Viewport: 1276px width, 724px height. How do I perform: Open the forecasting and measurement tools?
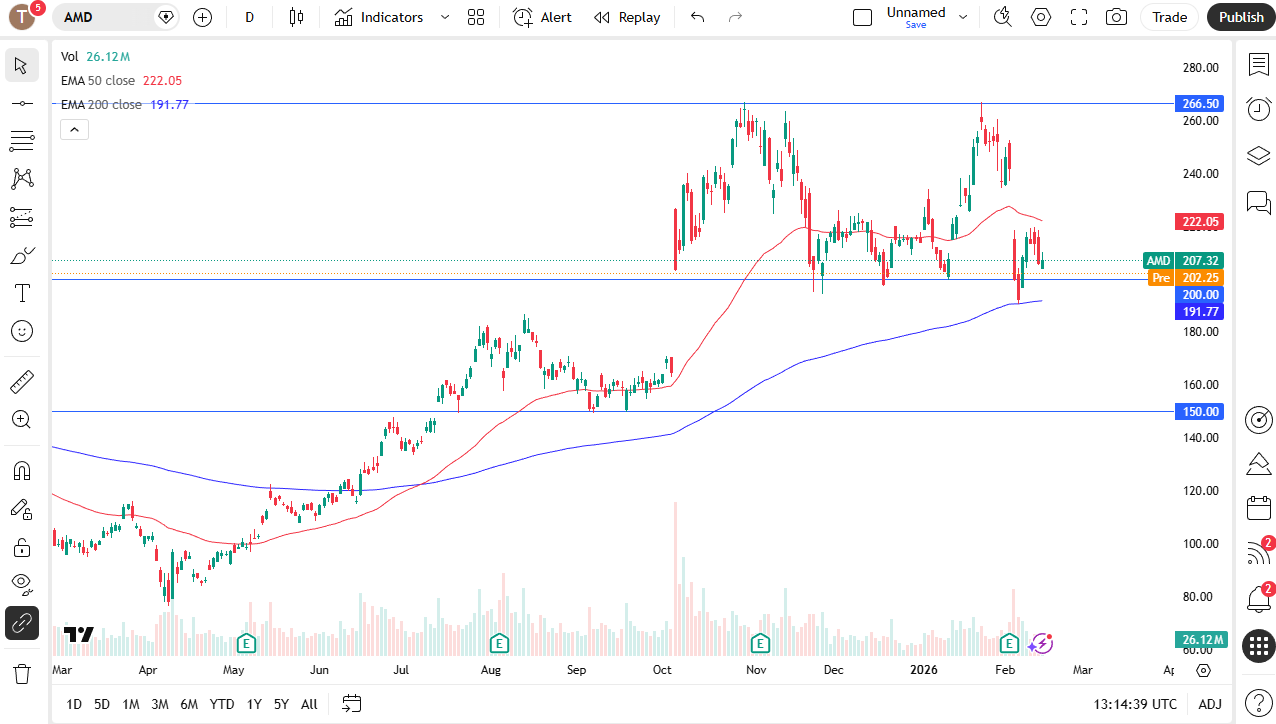(x=21, y=217)
